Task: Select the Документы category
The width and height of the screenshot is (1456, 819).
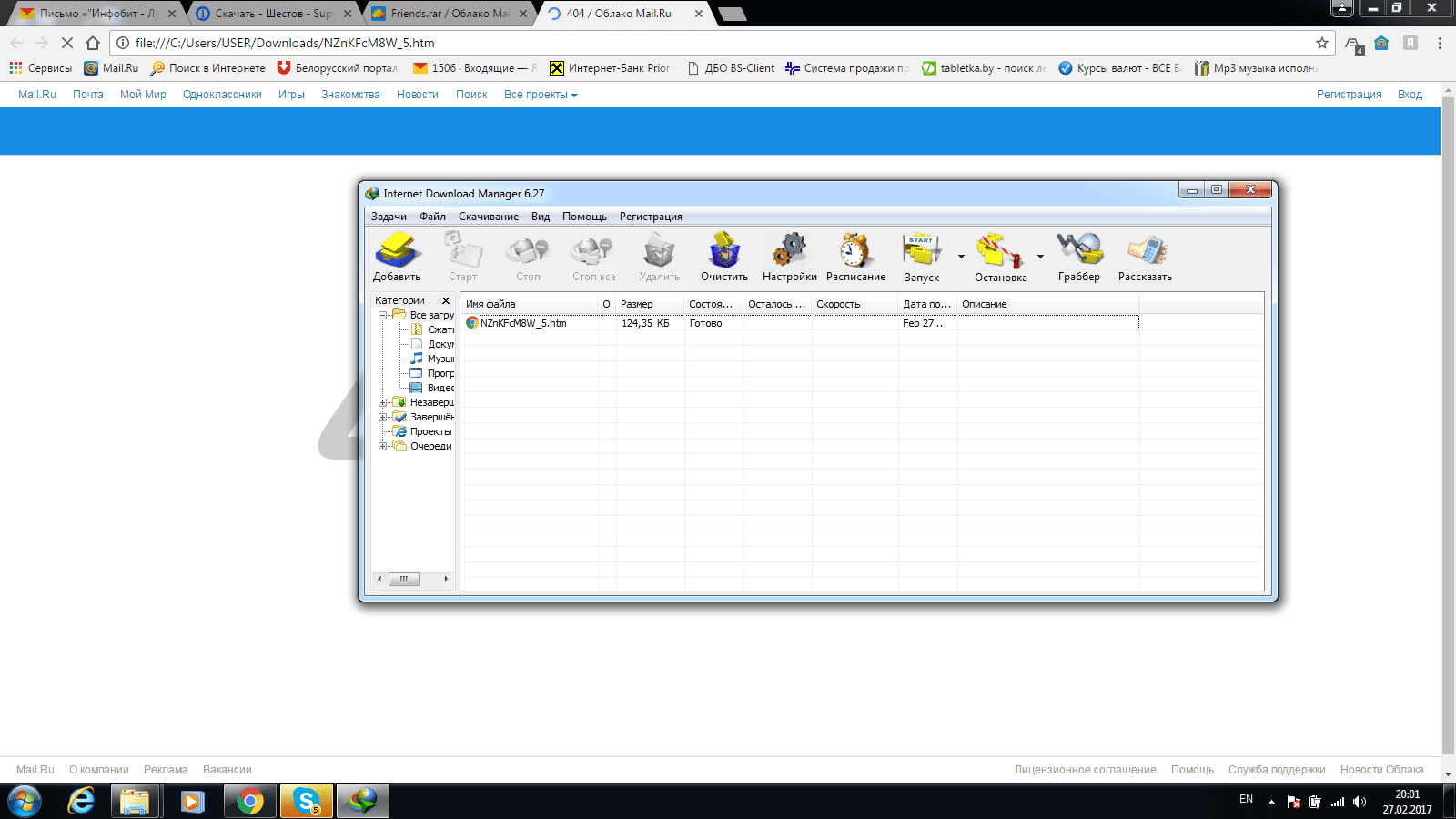Action: [x=432, y=344]
